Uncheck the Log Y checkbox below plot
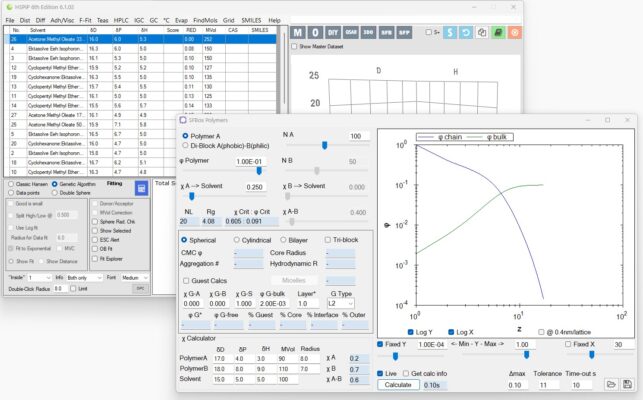Image resolution: width=643 pixels, height=400 pixels. point(410,332)
